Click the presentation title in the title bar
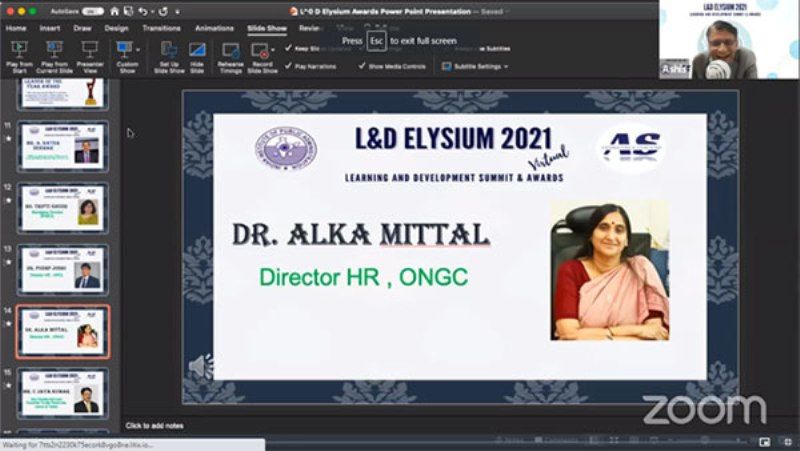Image resolution: width=800 pixels, height=451 pixels. (x=386, y=11)
